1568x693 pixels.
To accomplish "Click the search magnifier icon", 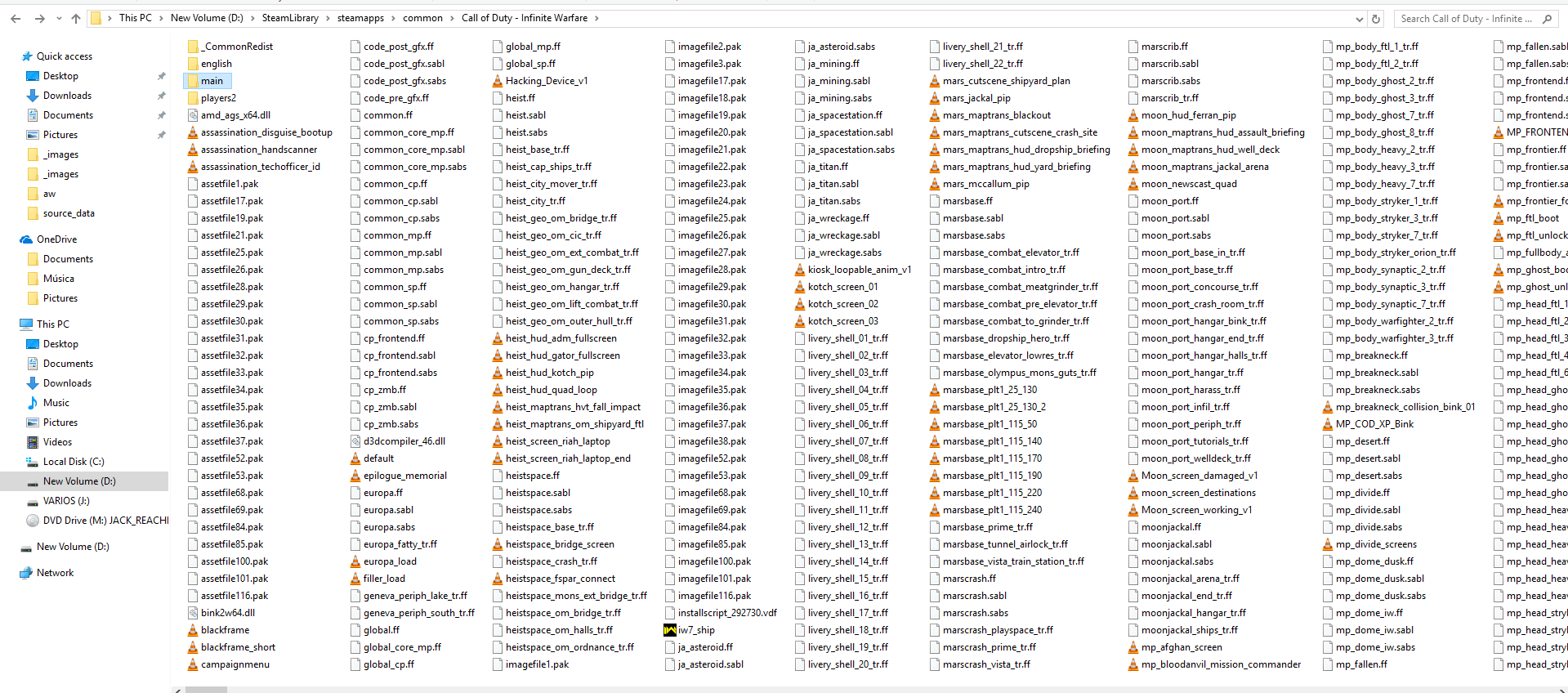I will click(1547, 18).
